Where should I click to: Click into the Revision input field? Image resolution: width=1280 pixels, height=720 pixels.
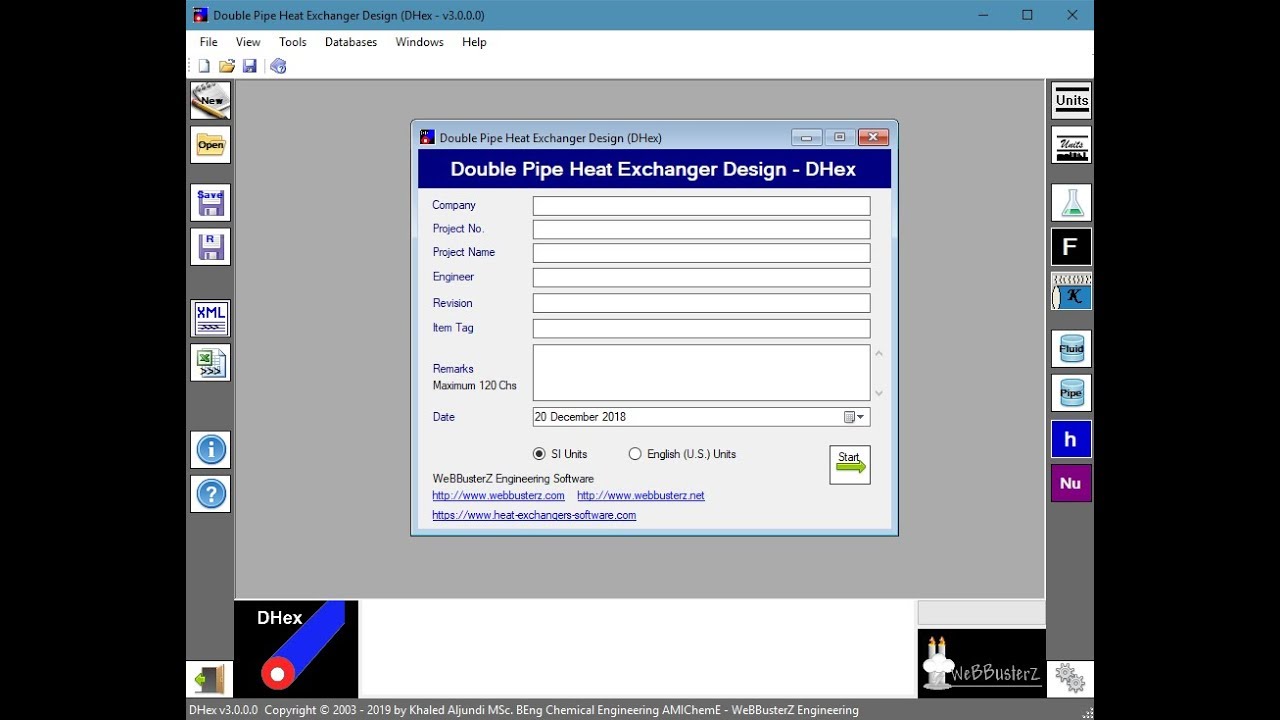click(x=701, y=303)
